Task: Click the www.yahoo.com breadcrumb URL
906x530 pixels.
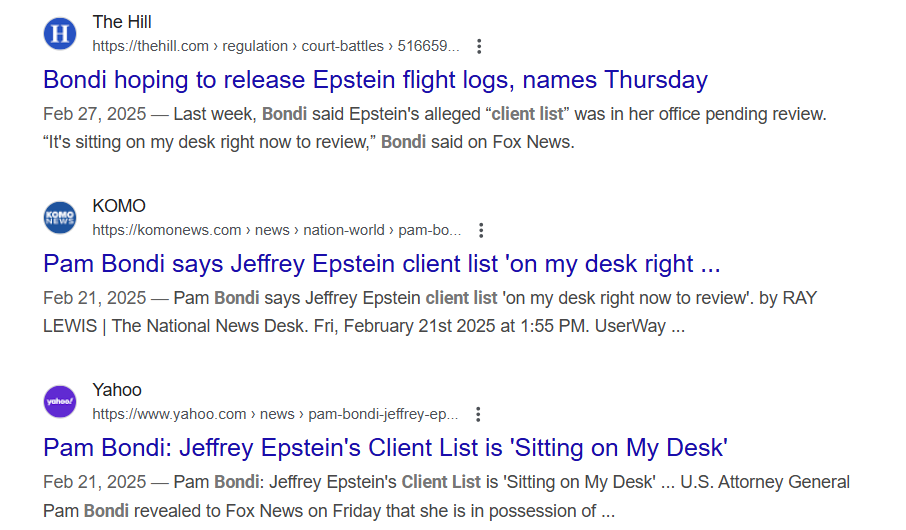Action: point(274,414)
